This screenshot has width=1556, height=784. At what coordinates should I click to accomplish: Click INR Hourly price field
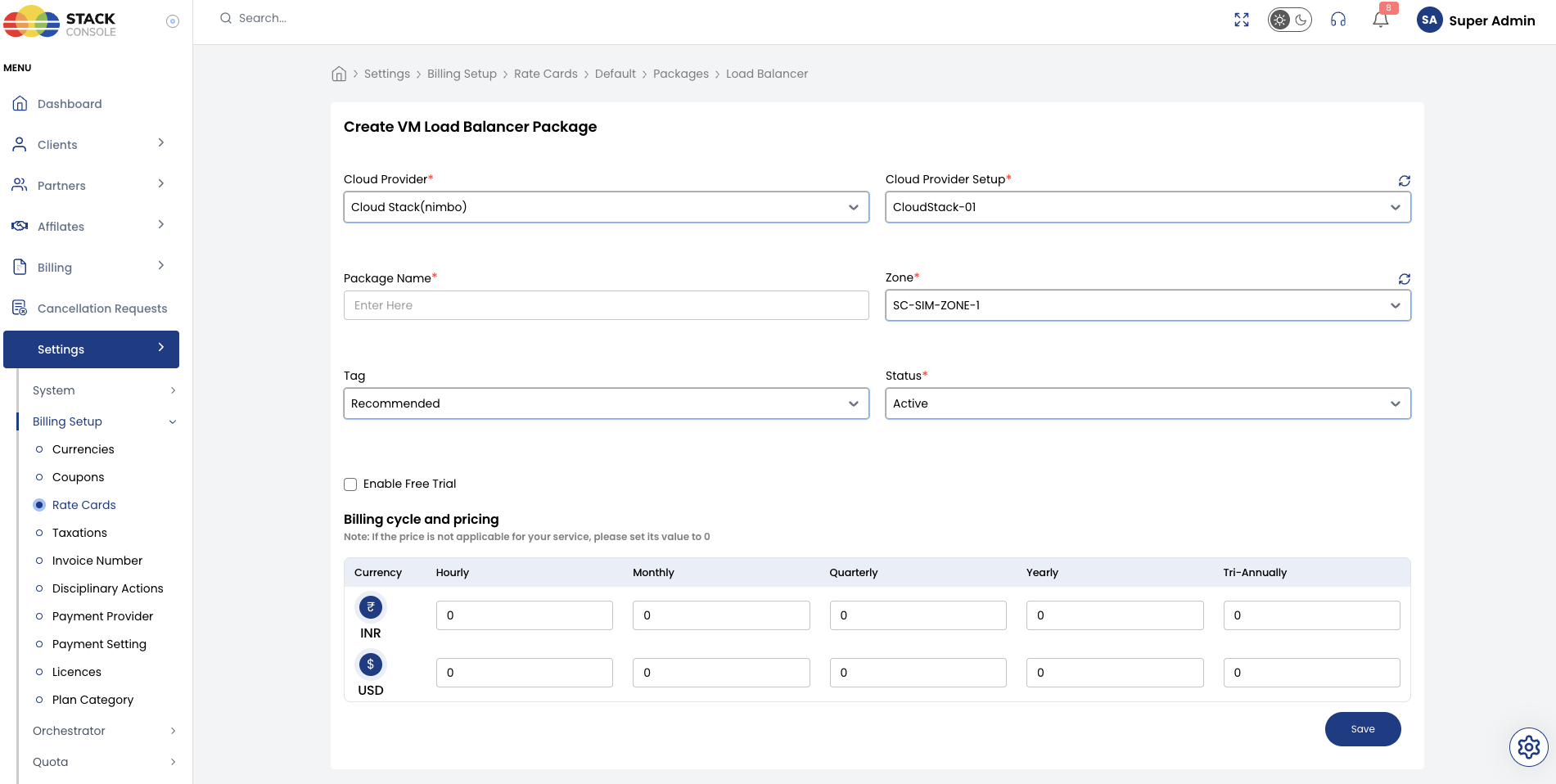(525, 615)
